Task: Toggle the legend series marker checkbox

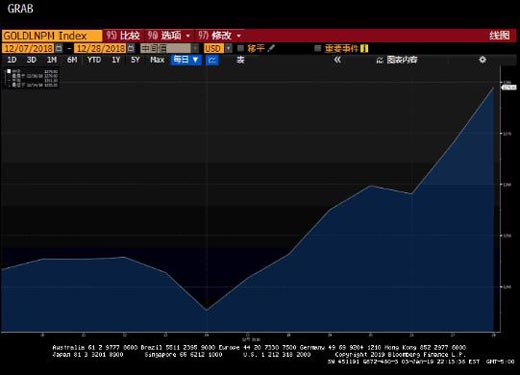Action: 9,71
